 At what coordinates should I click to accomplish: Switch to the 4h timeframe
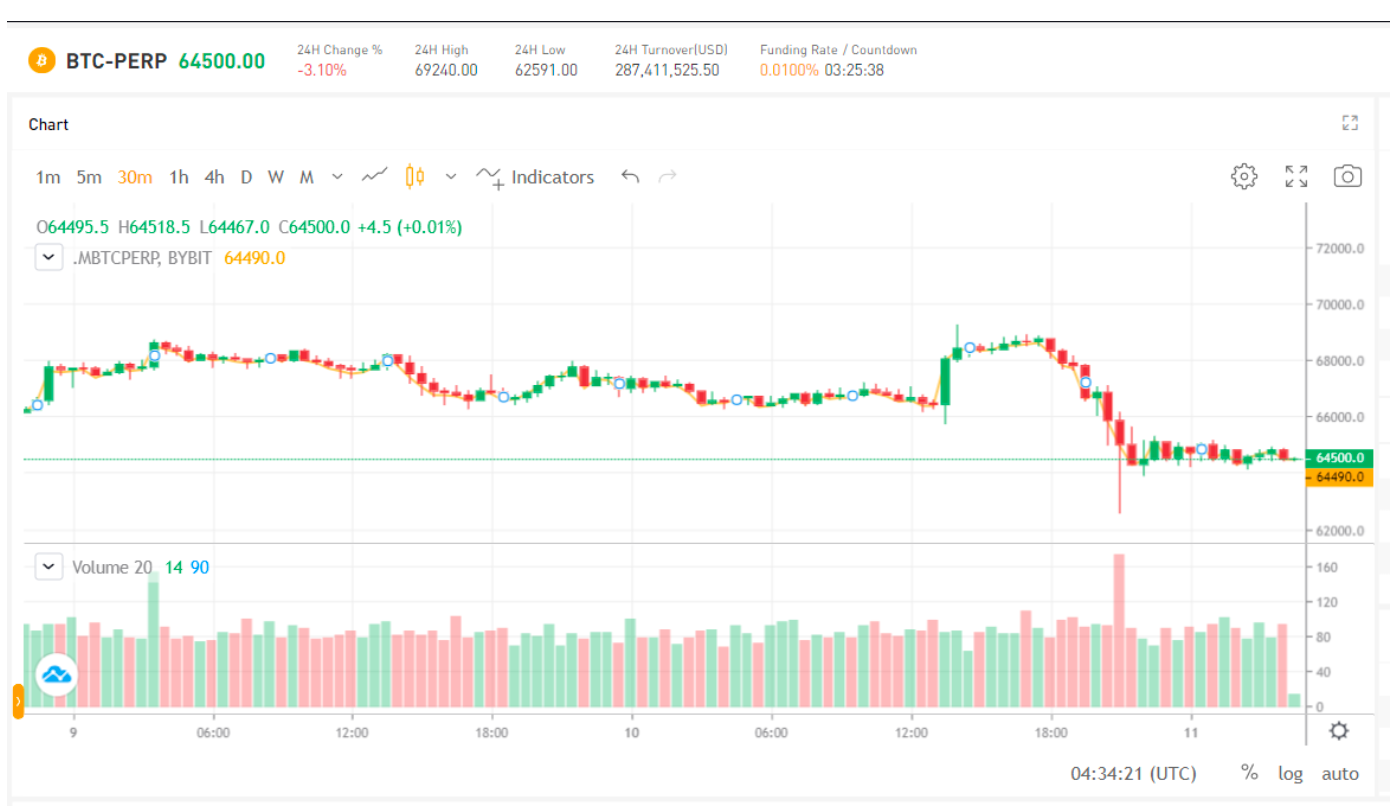214,177
